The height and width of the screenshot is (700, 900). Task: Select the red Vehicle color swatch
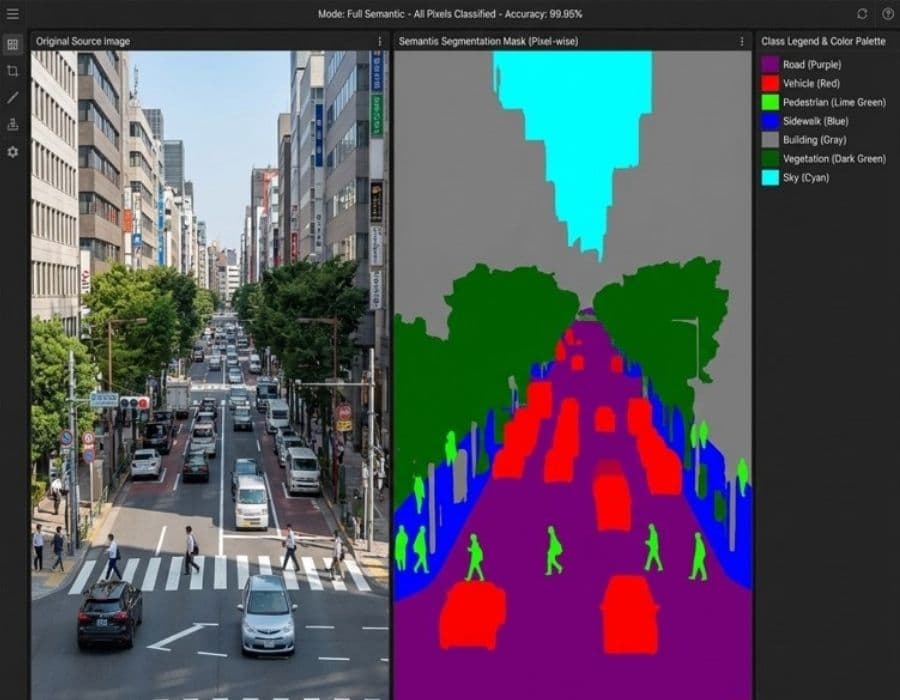[x=770, y=83]
